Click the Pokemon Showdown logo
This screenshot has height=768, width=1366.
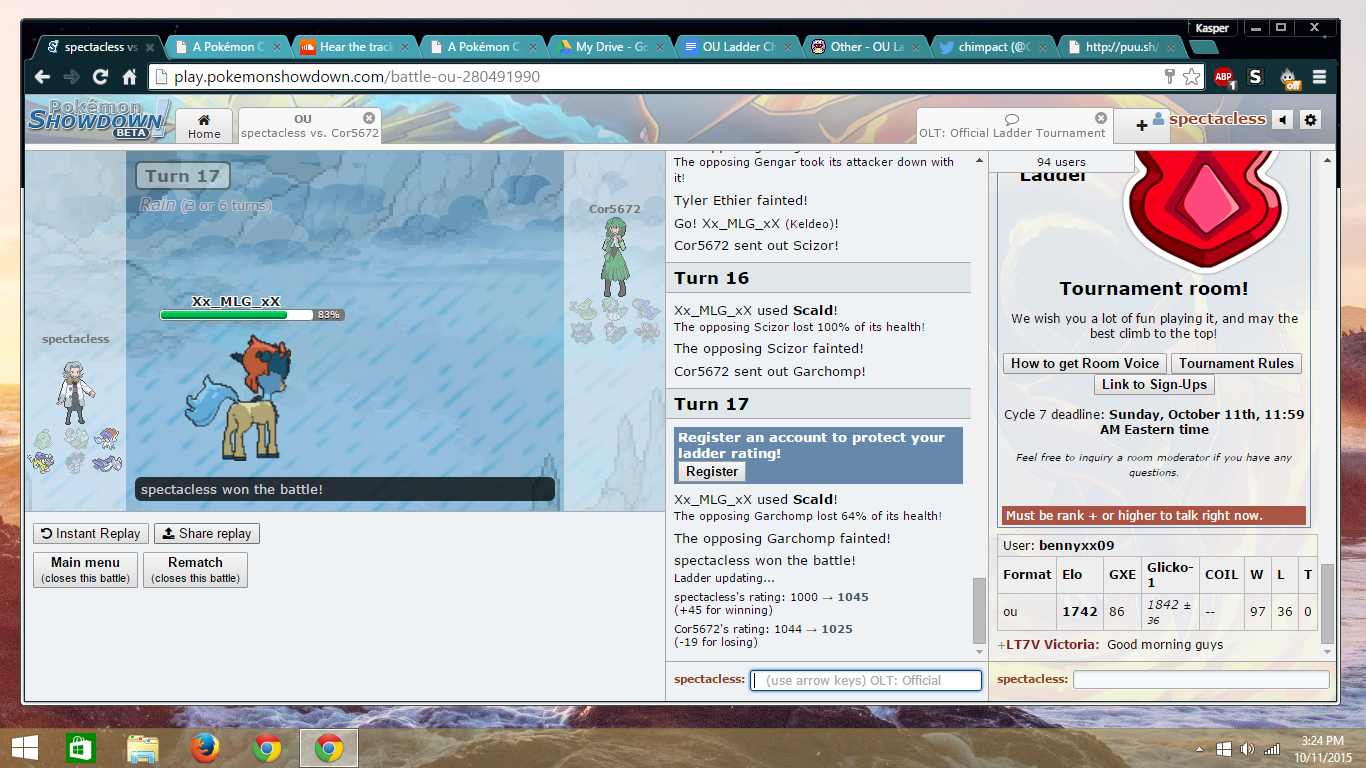98,119
